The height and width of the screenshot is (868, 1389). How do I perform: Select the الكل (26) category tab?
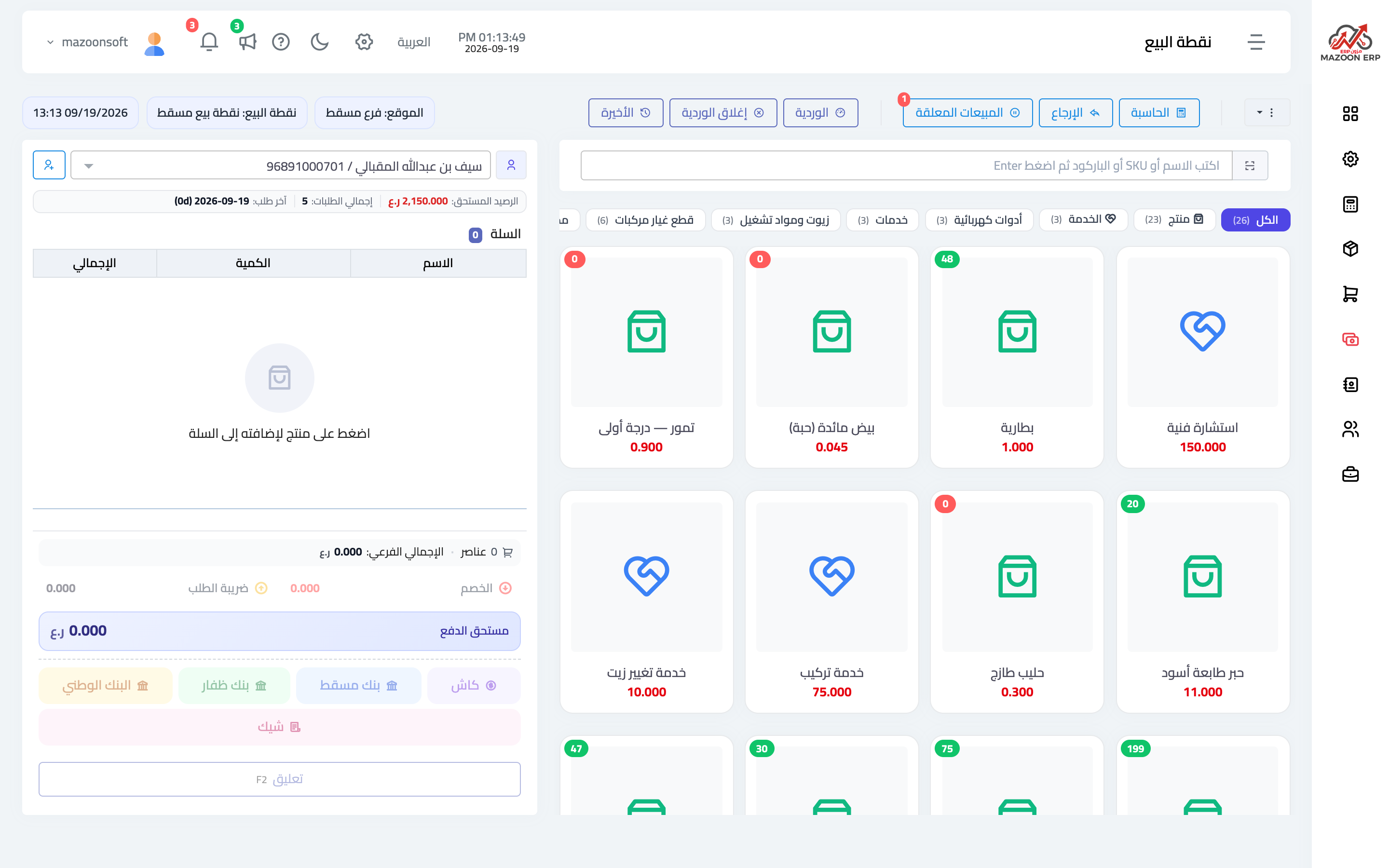point(1255,220)
